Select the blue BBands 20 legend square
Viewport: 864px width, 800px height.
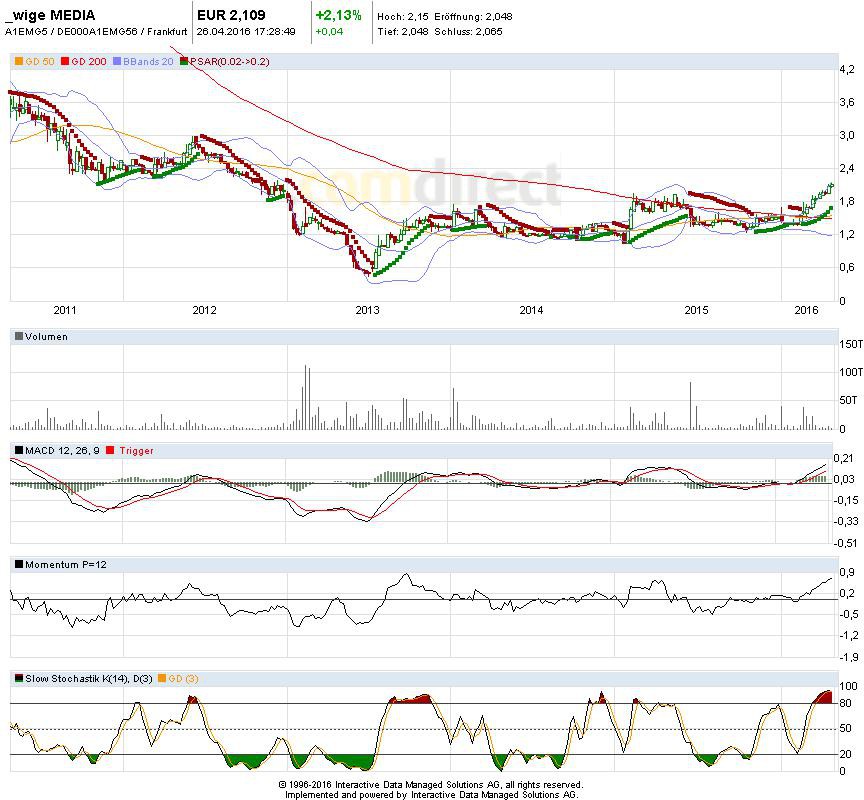(118, 62)
